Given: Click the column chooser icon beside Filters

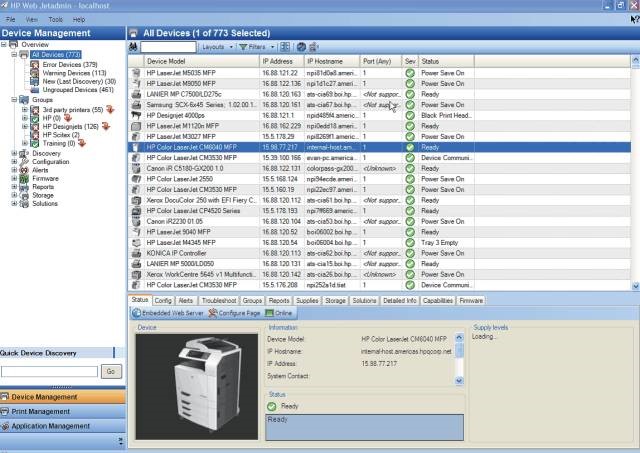Looking at the screenshot, I should [285, 47].
